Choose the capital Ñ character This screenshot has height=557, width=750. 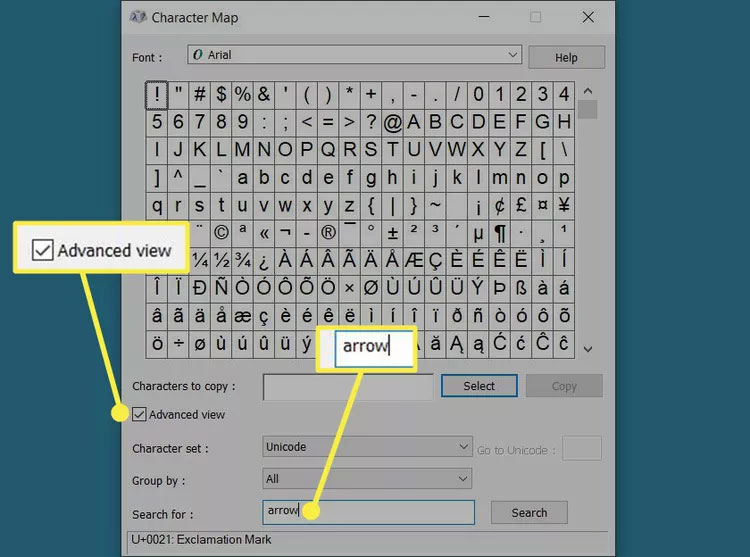[221, 289]
